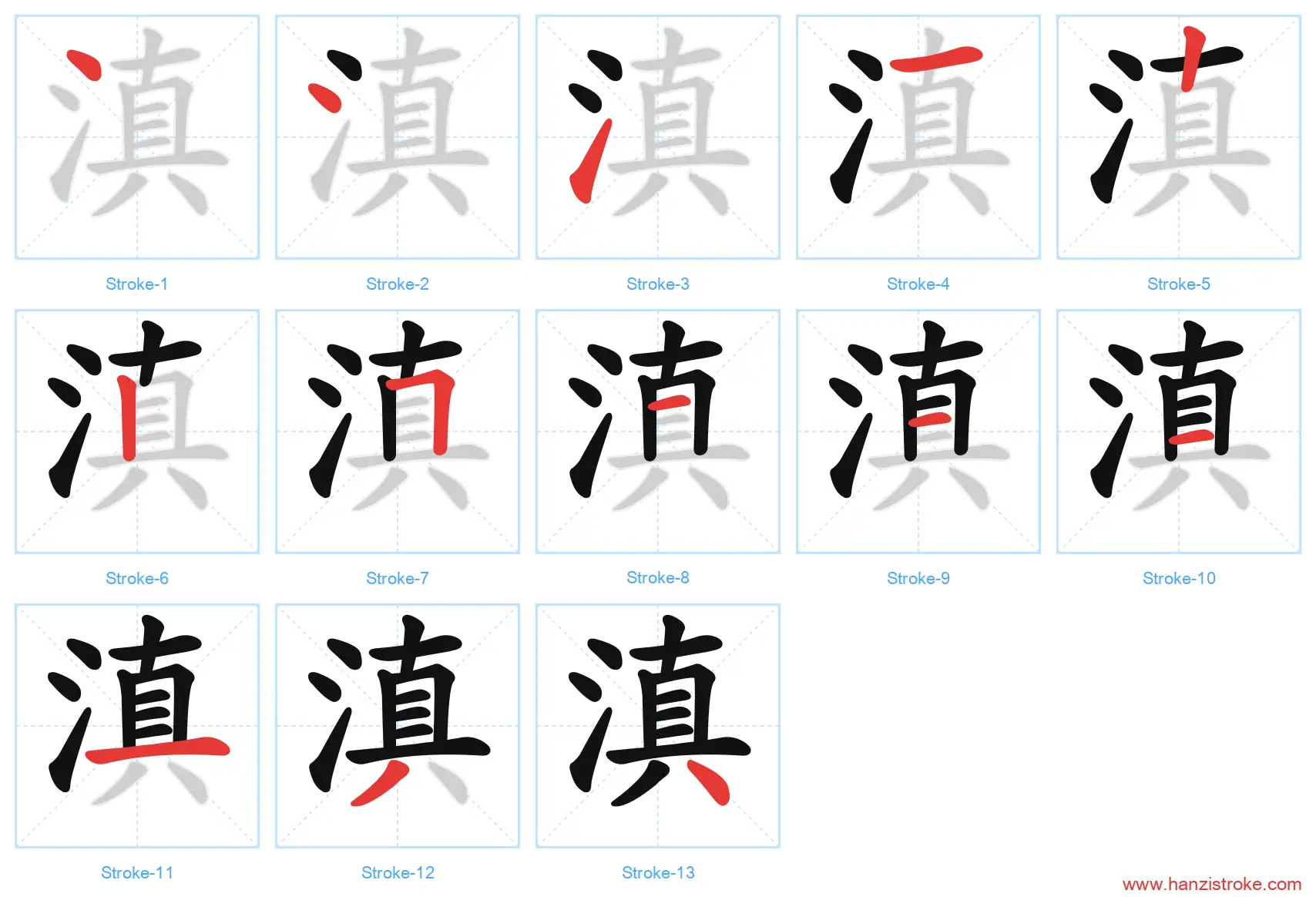The width and height of the screenshot is (1316, 897).
Task: Select the Stroke-3 diagram image
Action: 658,137
